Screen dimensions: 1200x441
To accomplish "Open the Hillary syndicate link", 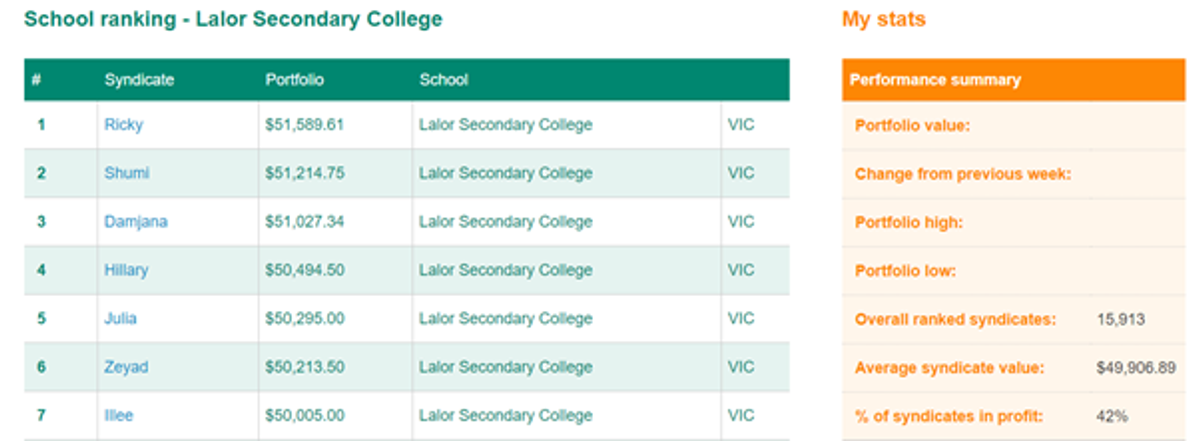I will click(x=126, y=270).
